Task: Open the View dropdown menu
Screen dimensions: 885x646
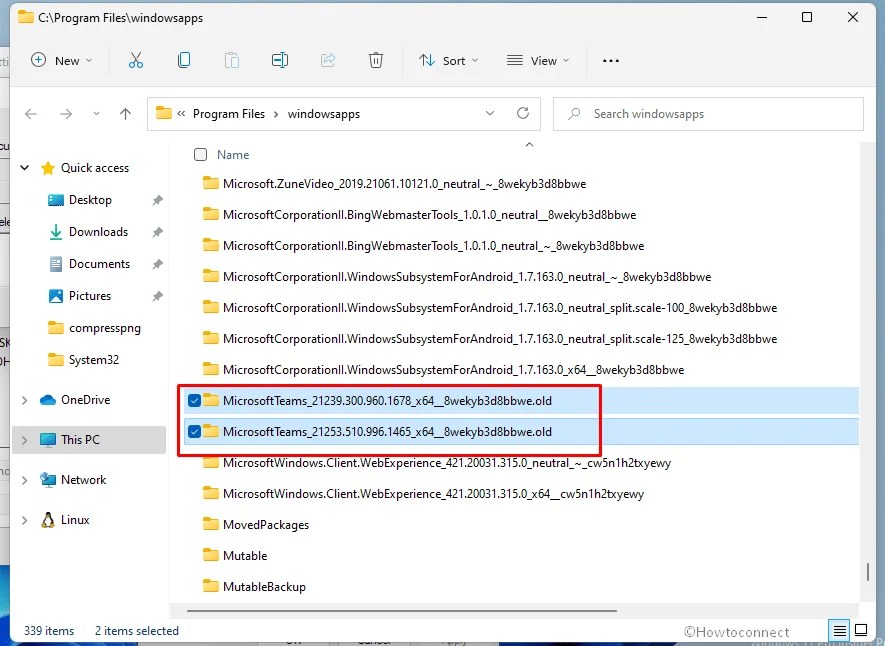Action: tap(538, 60)
